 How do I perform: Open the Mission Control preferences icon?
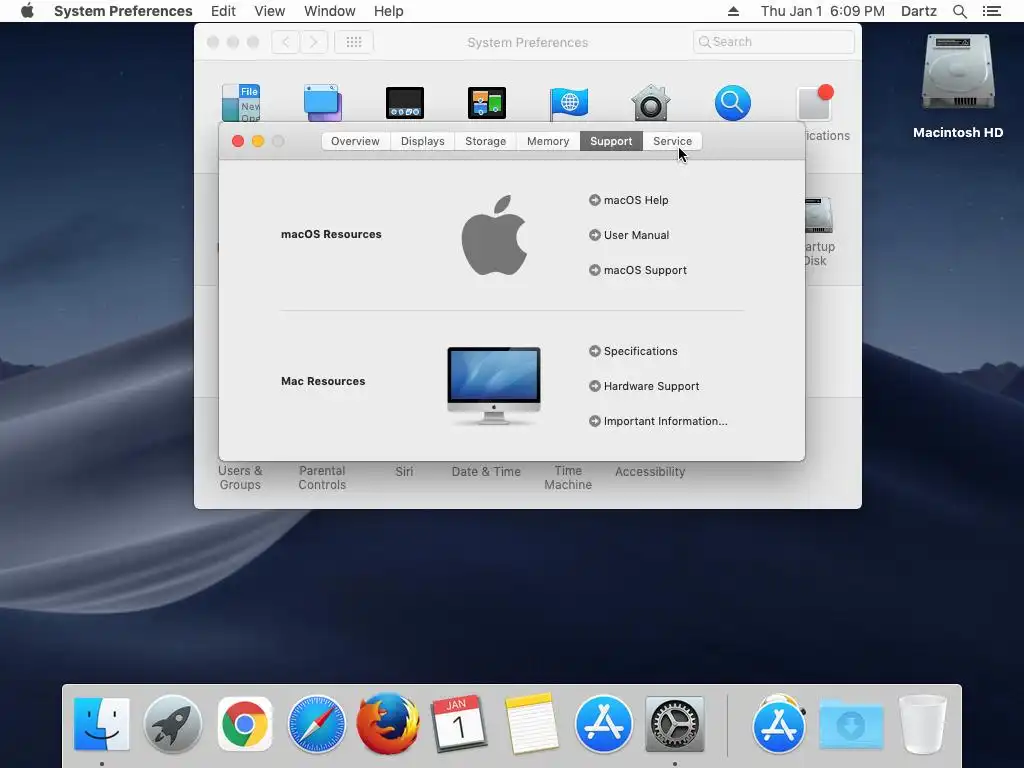(x=487, y=103)
